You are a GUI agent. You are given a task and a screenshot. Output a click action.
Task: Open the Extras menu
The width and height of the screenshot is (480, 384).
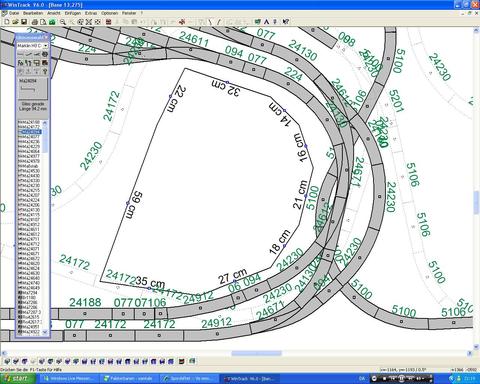click(x=91, y=13)
